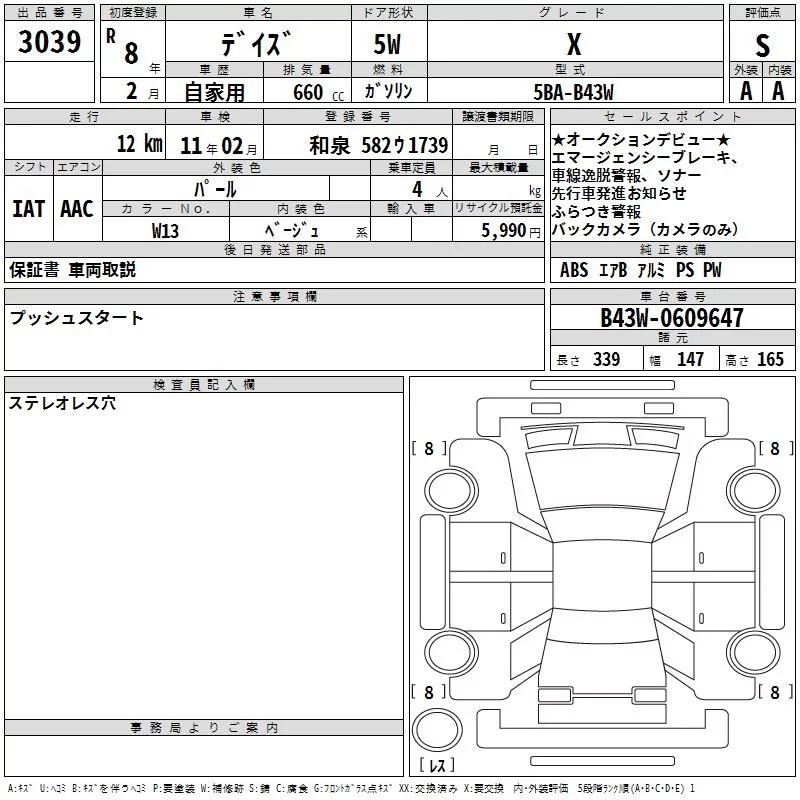Click the width value 147
The width and height of the screenshot is (800, 800).
point(690,359)
